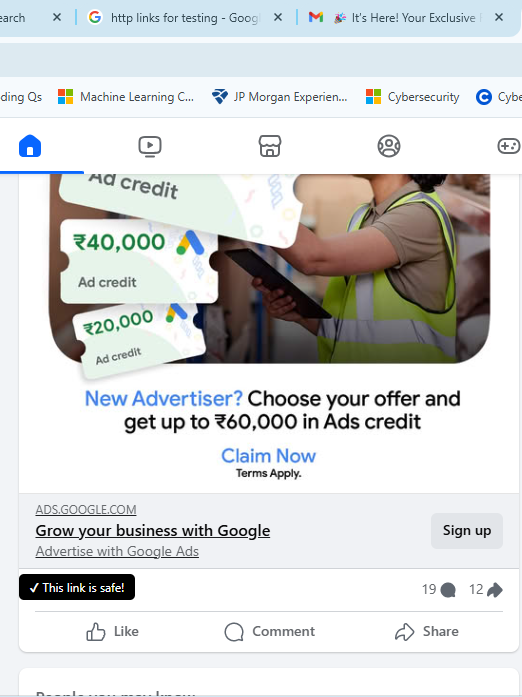This screenshot has height=697, width=522.
Task: Open the Gaming controller icon
Action: [x=509, y=146]
